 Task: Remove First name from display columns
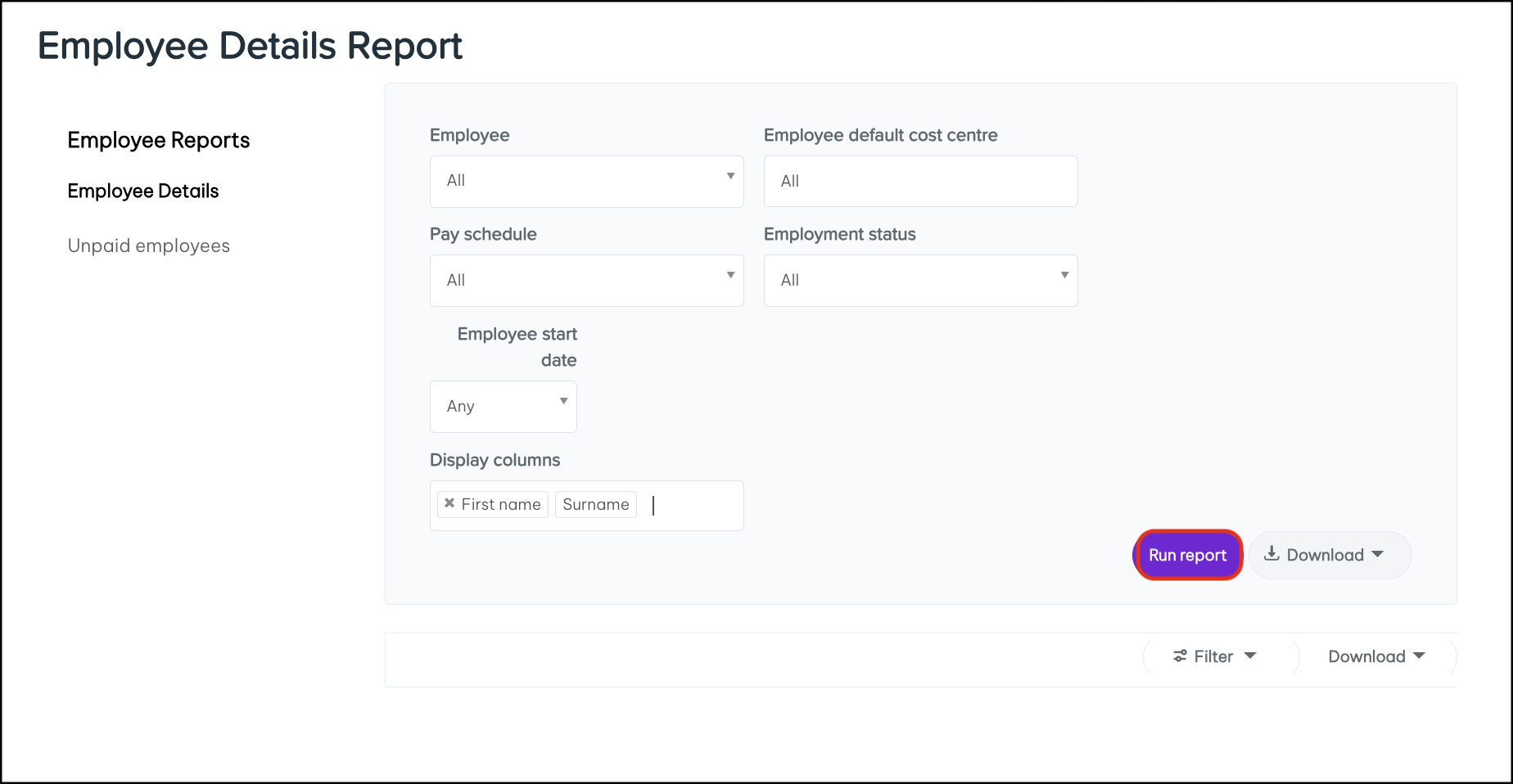[x=449, y=504]
